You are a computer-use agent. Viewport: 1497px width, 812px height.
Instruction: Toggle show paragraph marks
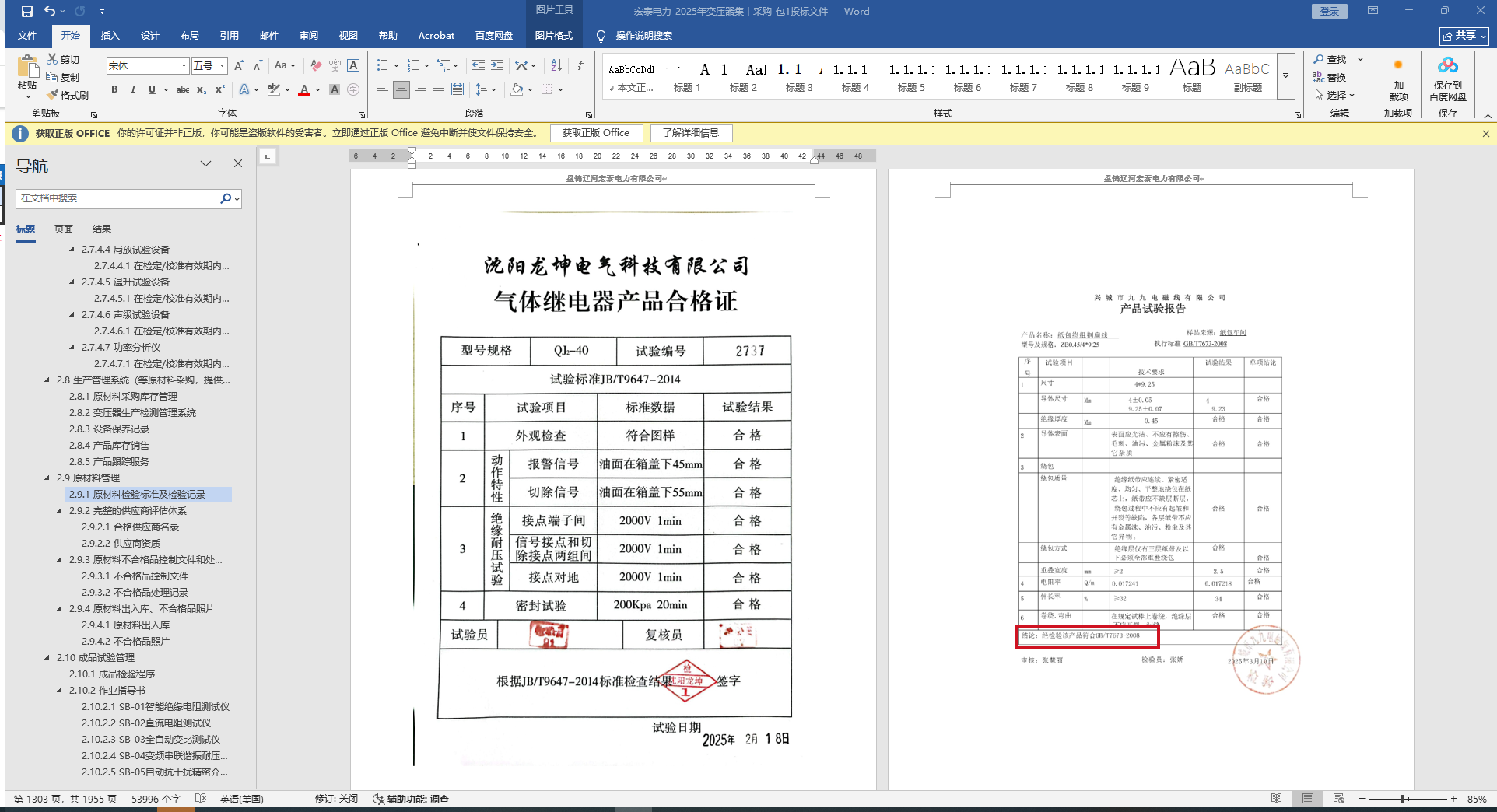580,66
